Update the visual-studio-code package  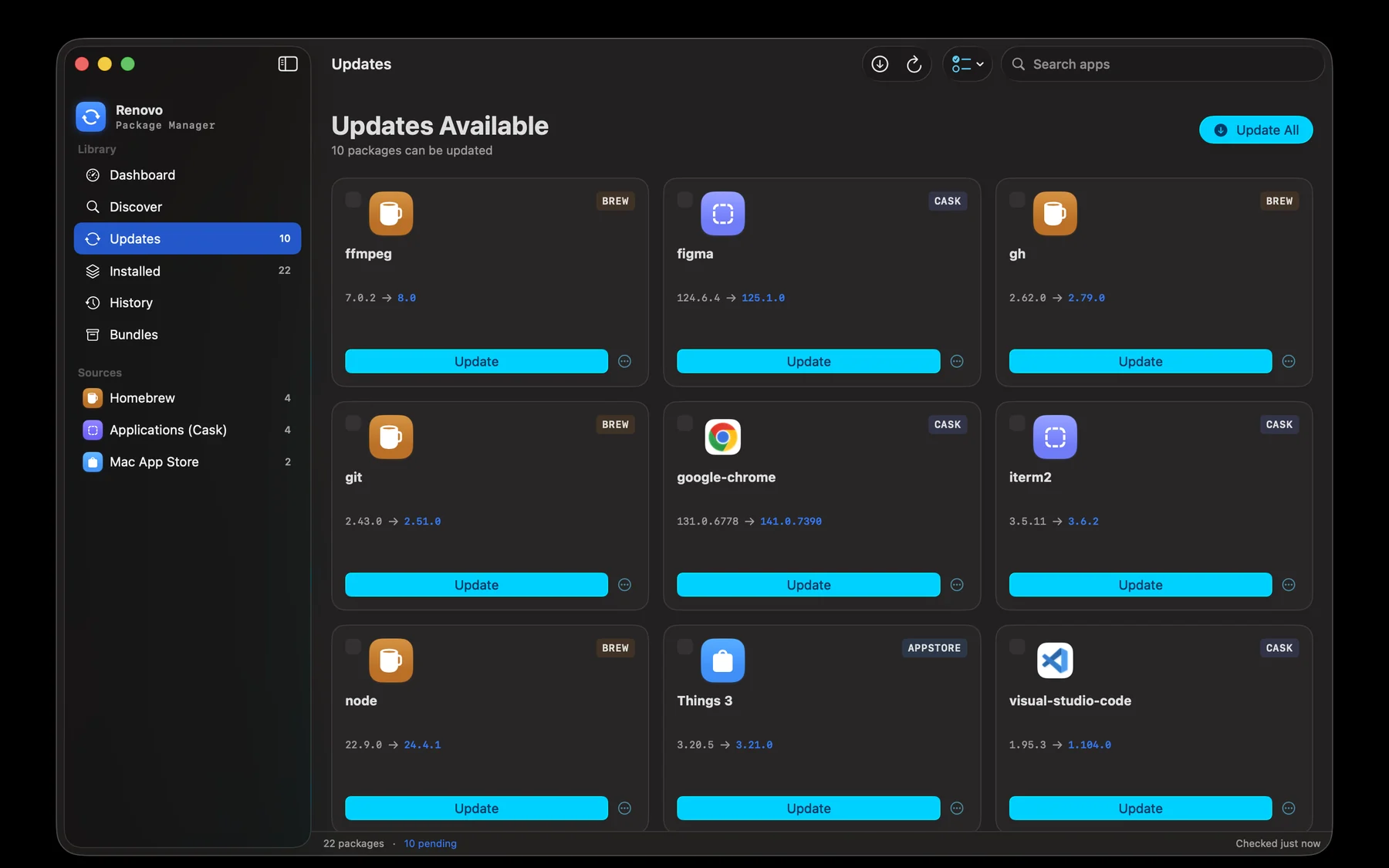(1141, 808)
